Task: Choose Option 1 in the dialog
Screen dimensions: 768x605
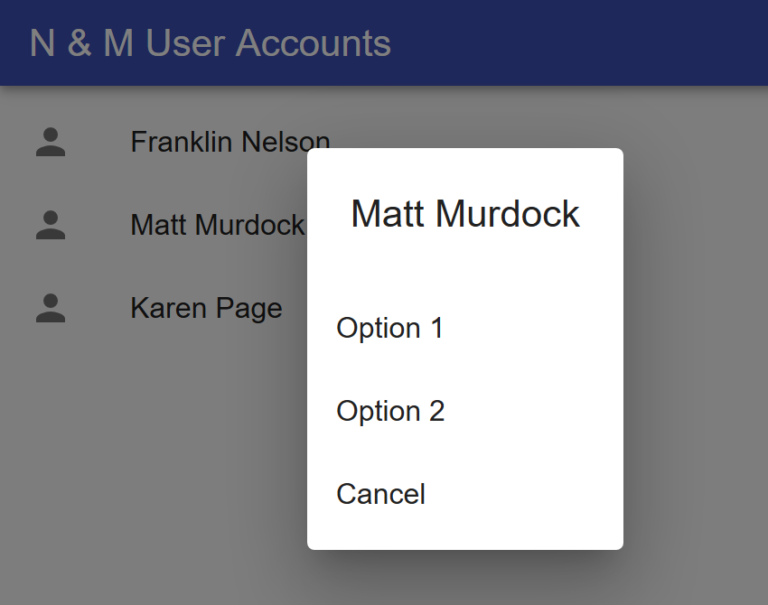Action: point(465,328)
